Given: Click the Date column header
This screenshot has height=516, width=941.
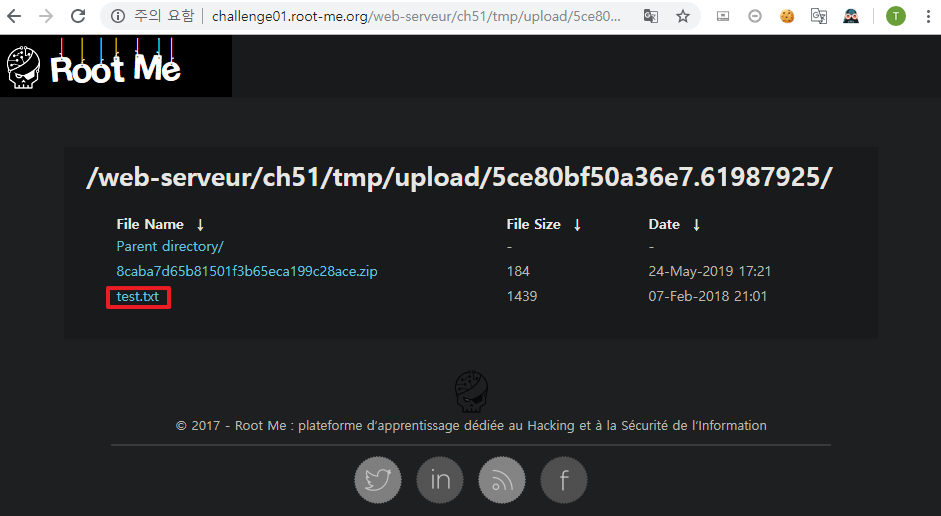Looking at the screenshot, I should (x=664, y=224).
